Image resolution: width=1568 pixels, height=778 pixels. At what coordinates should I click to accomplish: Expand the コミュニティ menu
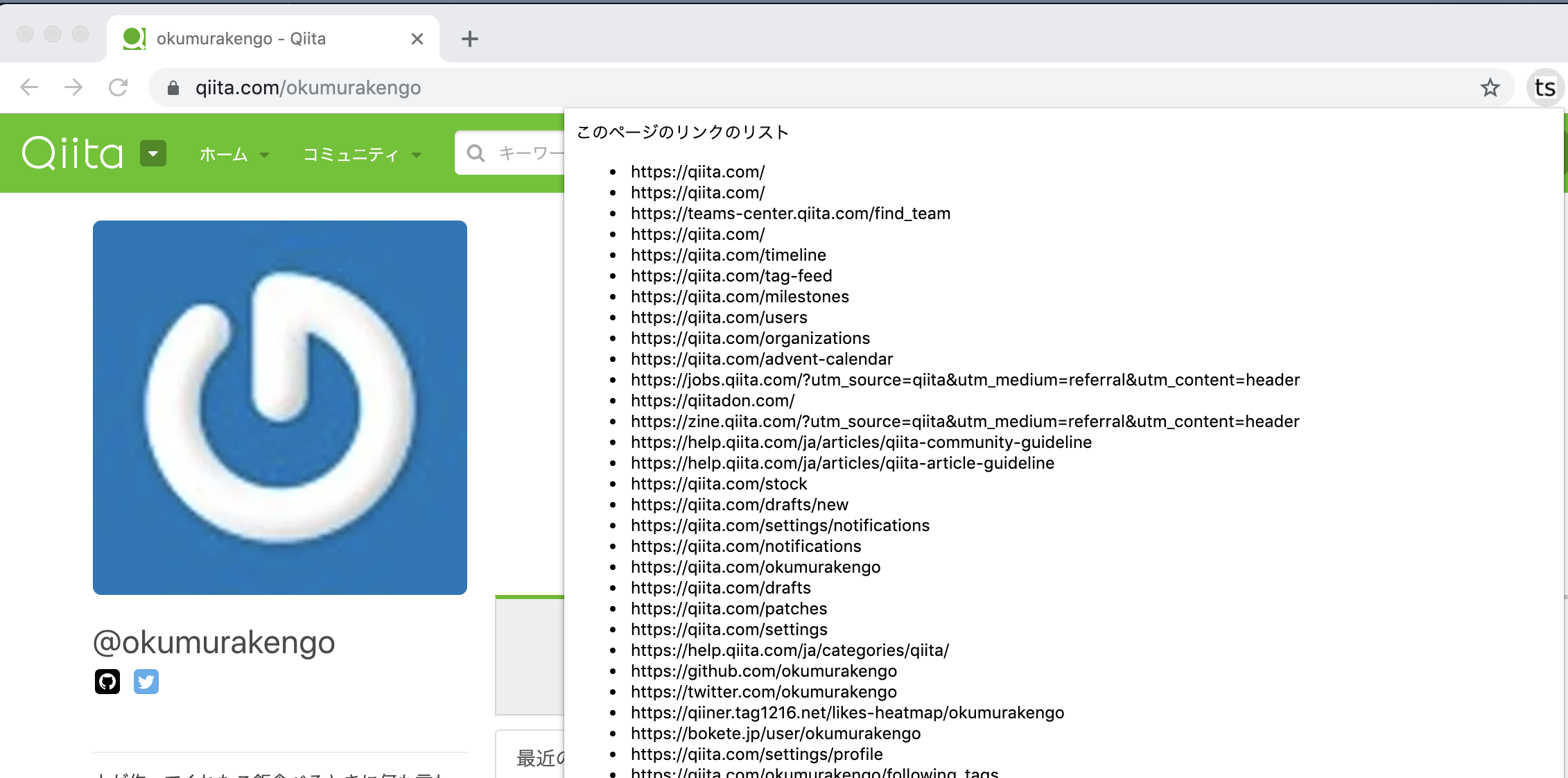(362, 154)
